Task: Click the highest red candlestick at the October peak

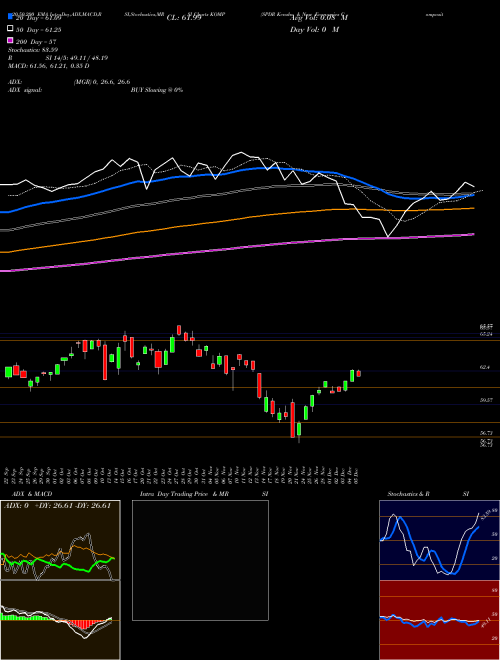Action: pos(179,330)
